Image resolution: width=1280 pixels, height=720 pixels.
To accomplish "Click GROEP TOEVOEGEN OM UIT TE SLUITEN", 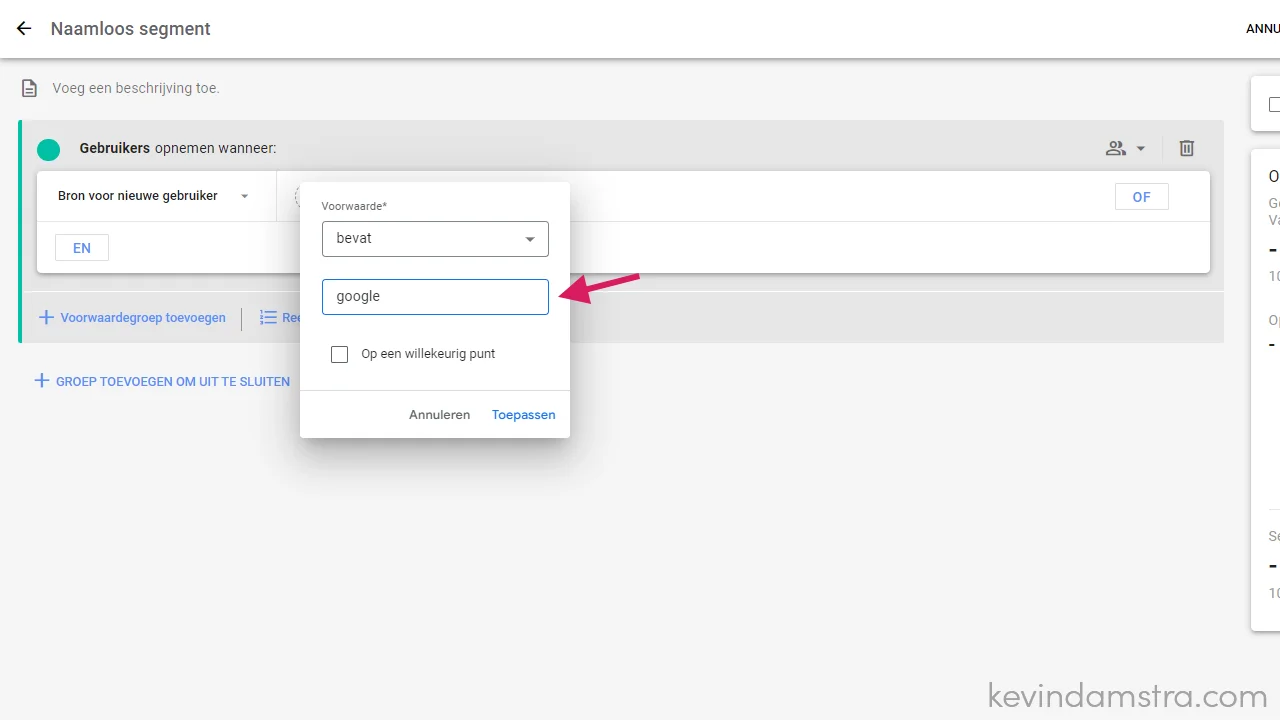I will [x=173, y=382].
